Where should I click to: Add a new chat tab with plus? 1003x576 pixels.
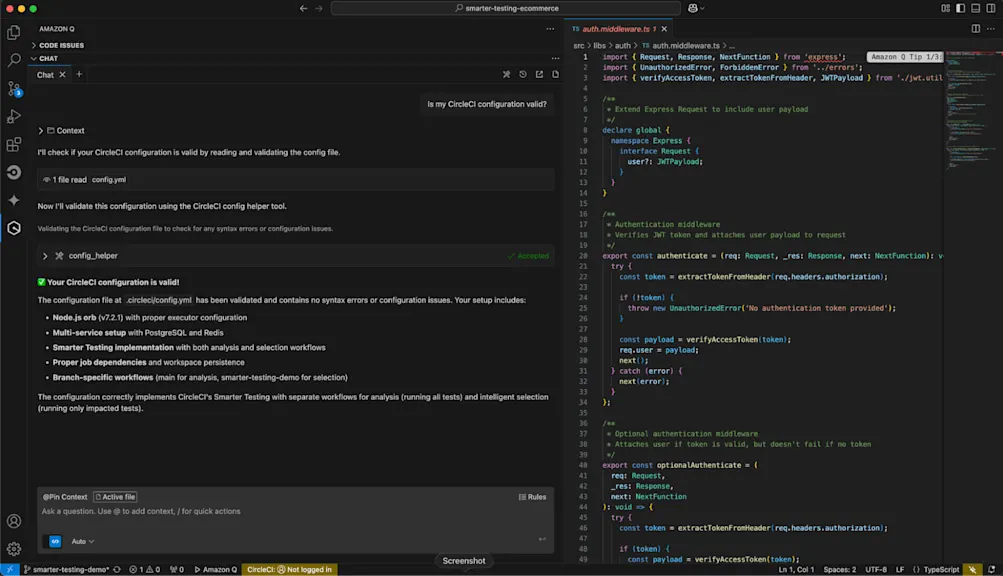coord(79,74)
